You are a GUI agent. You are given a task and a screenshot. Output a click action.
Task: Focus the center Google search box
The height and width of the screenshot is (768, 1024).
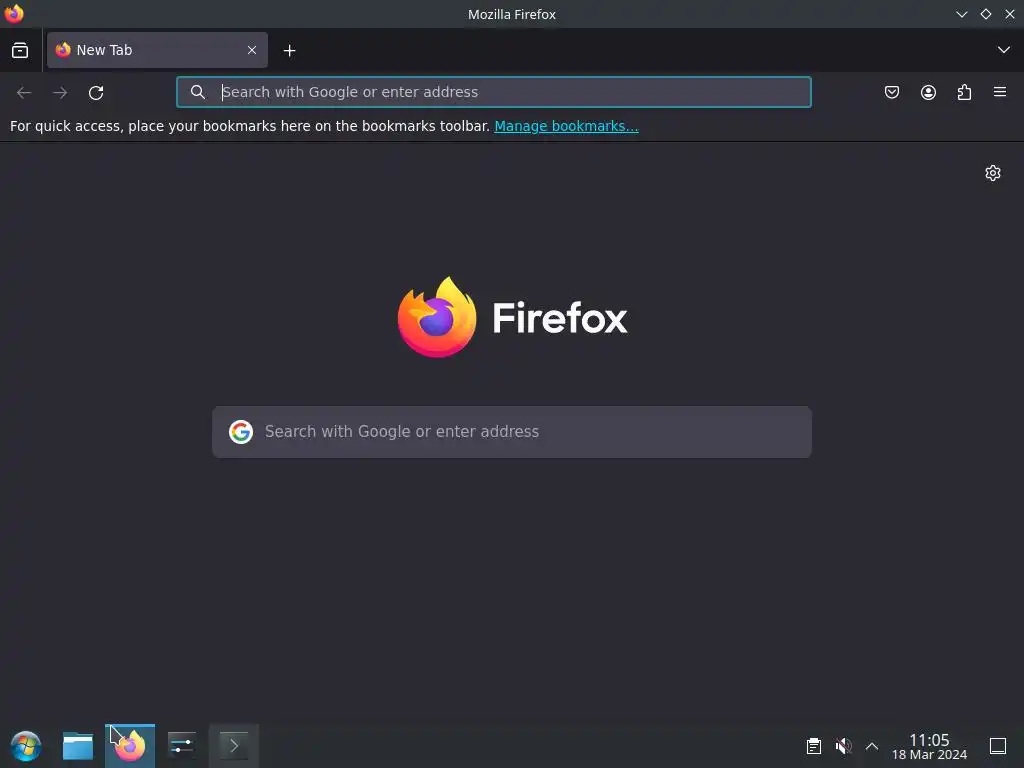pos(512,432)
